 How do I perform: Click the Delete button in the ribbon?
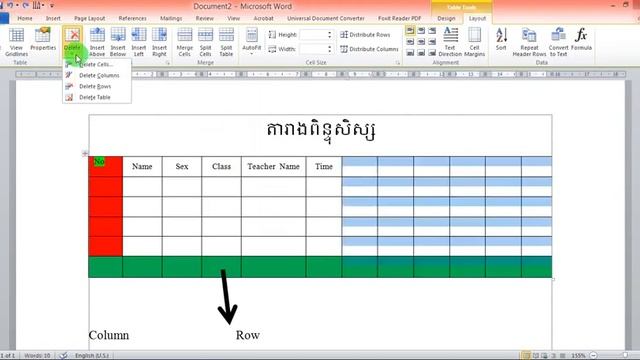tap(72, 42)
